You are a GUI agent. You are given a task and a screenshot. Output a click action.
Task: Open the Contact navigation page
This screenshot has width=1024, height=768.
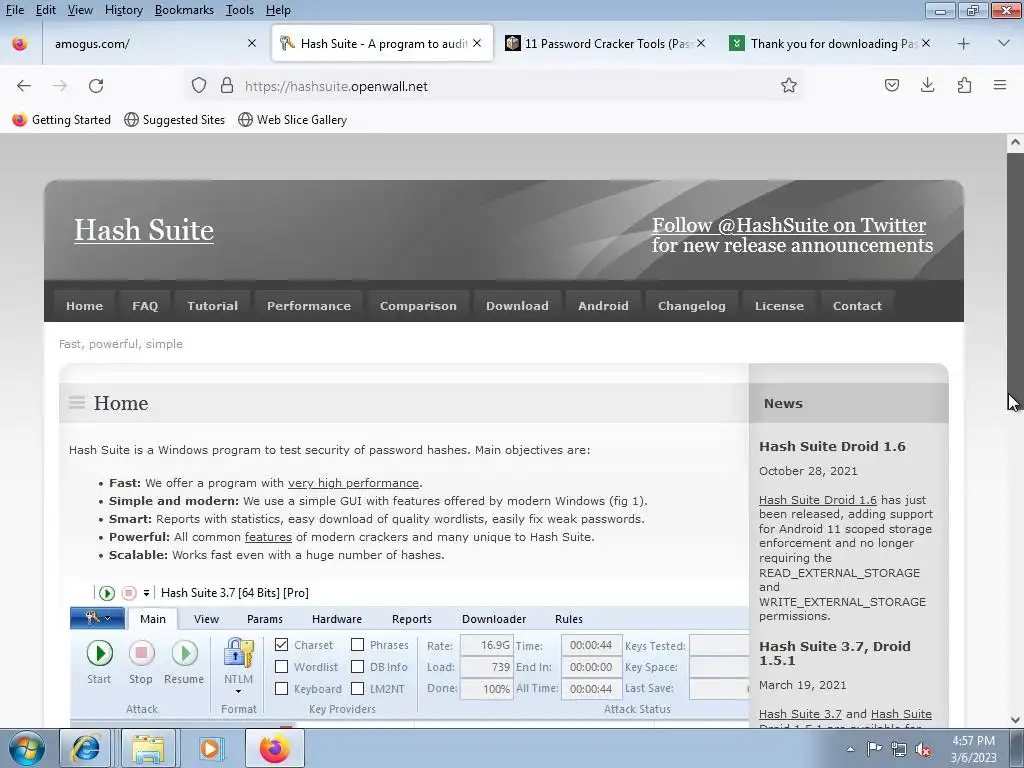click(857, 306)
